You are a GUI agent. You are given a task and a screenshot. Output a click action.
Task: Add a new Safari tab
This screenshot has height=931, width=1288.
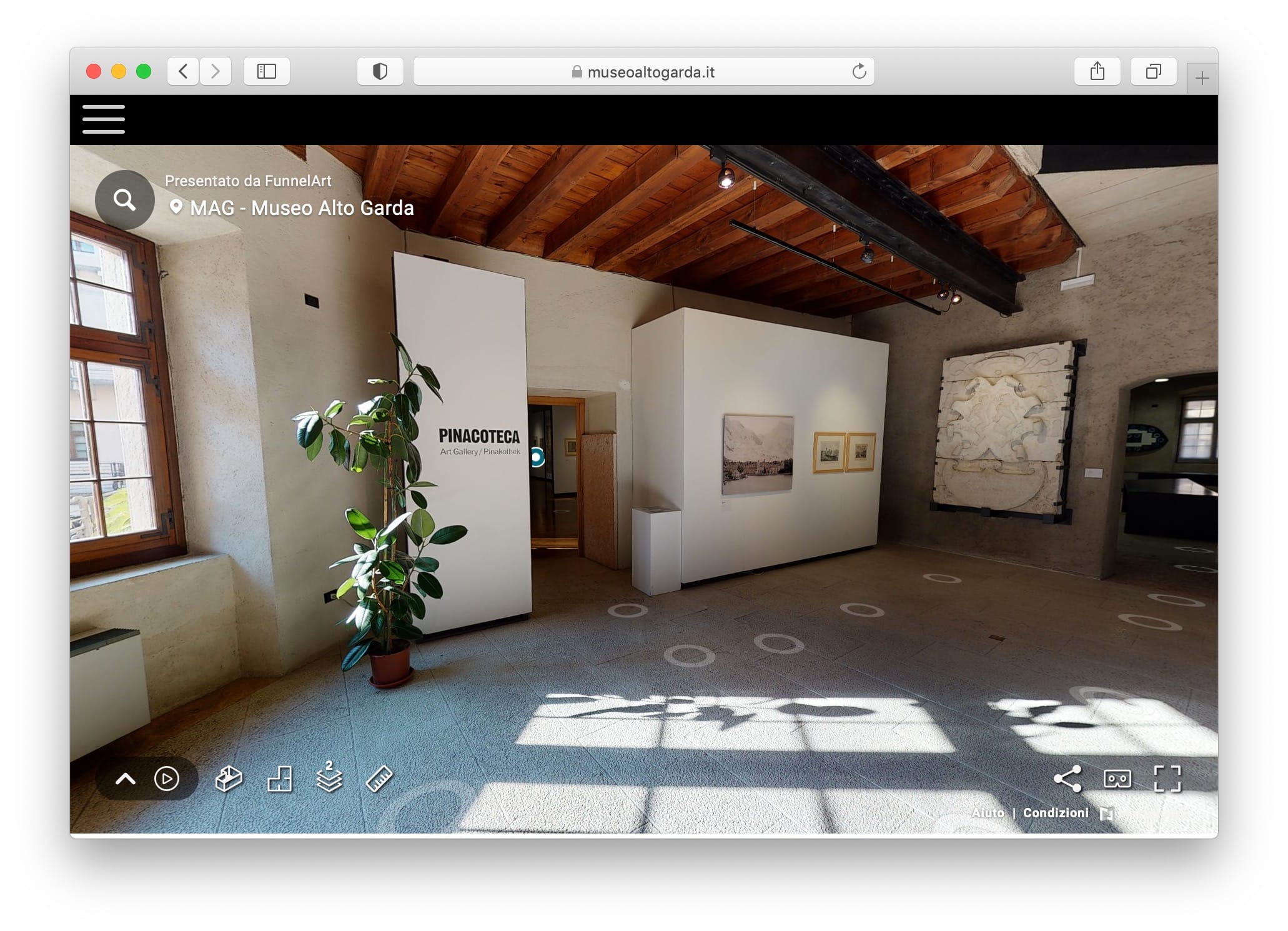point(1202,79)
